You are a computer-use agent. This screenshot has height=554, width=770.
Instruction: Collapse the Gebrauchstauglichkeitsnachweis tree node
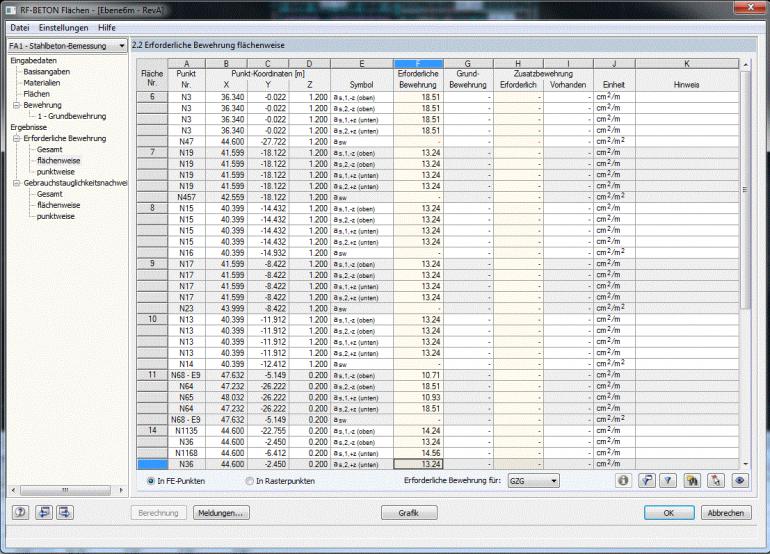[x=16, y=183]
